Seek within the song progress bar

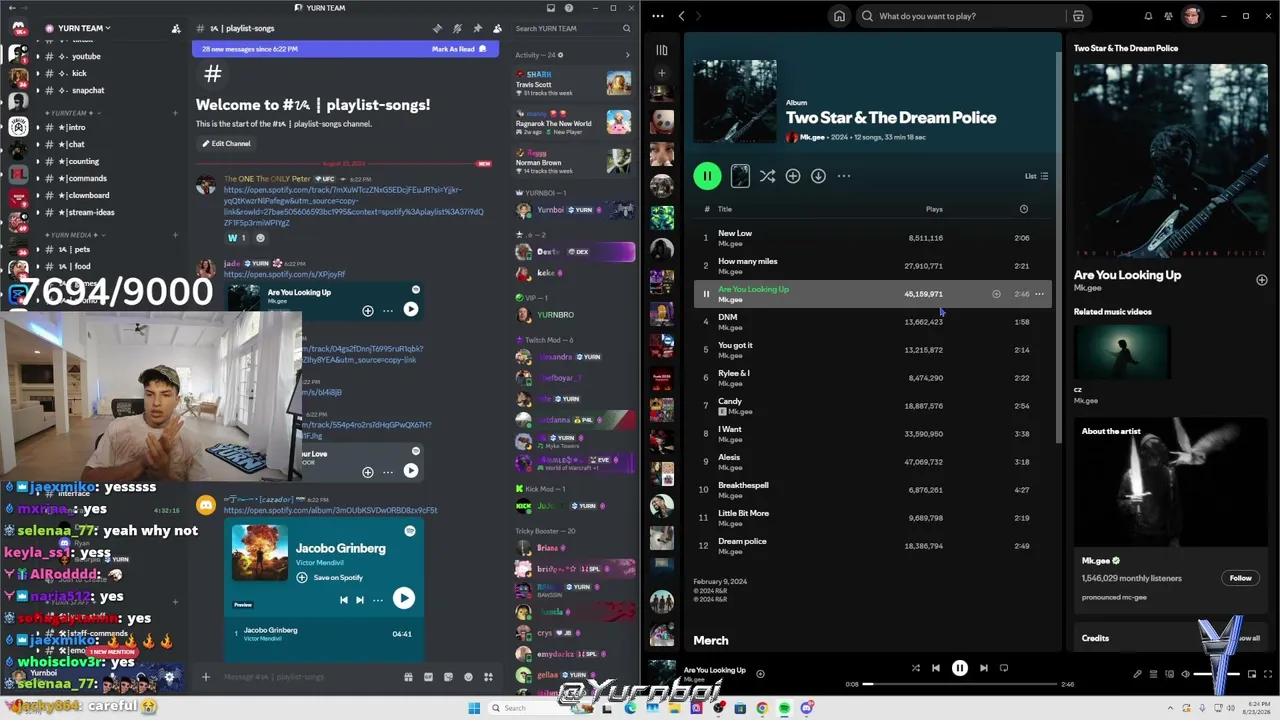point(960,684)
